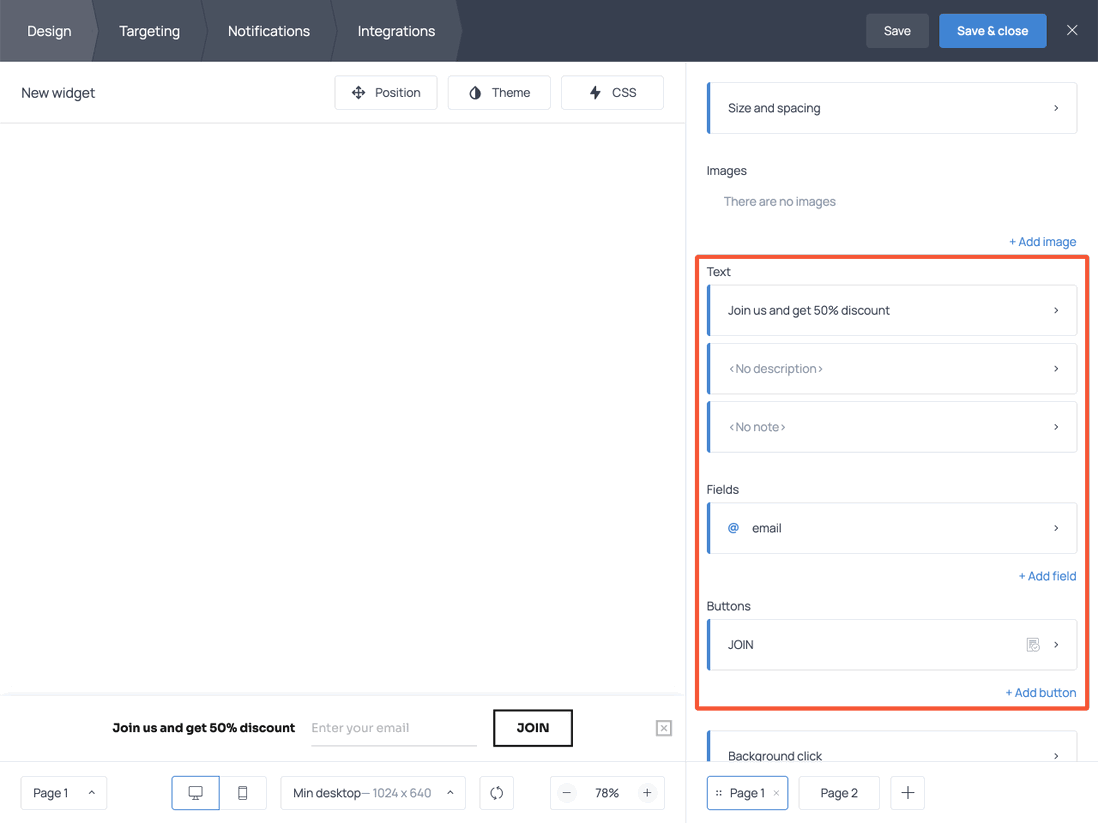This screenshot has width=1098, height=823.
Task: Click Save & close
Action: 992,30
